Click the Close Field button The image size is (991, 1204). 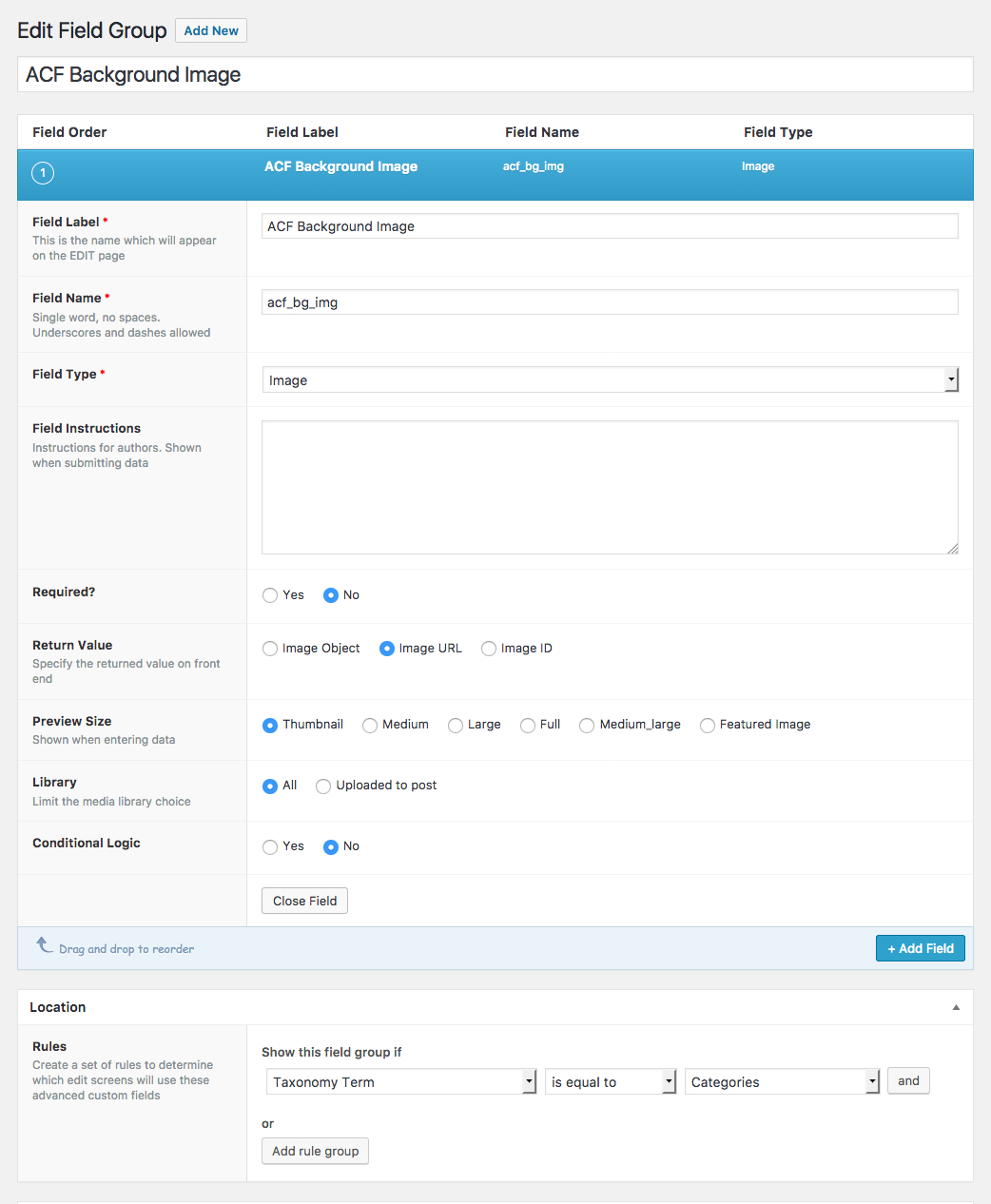(304, 901)
